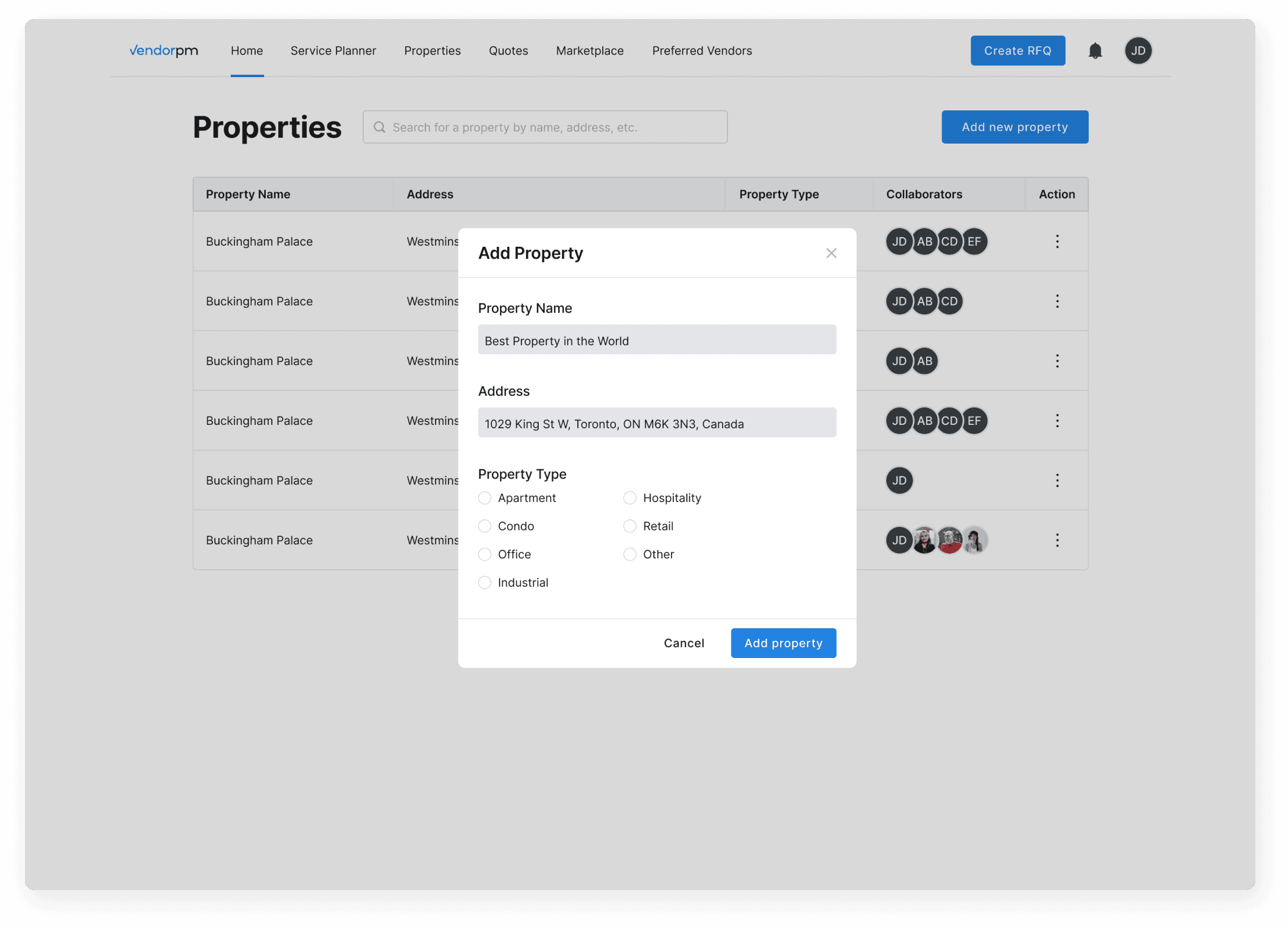Click the notification bell icon

point(1095,51)
